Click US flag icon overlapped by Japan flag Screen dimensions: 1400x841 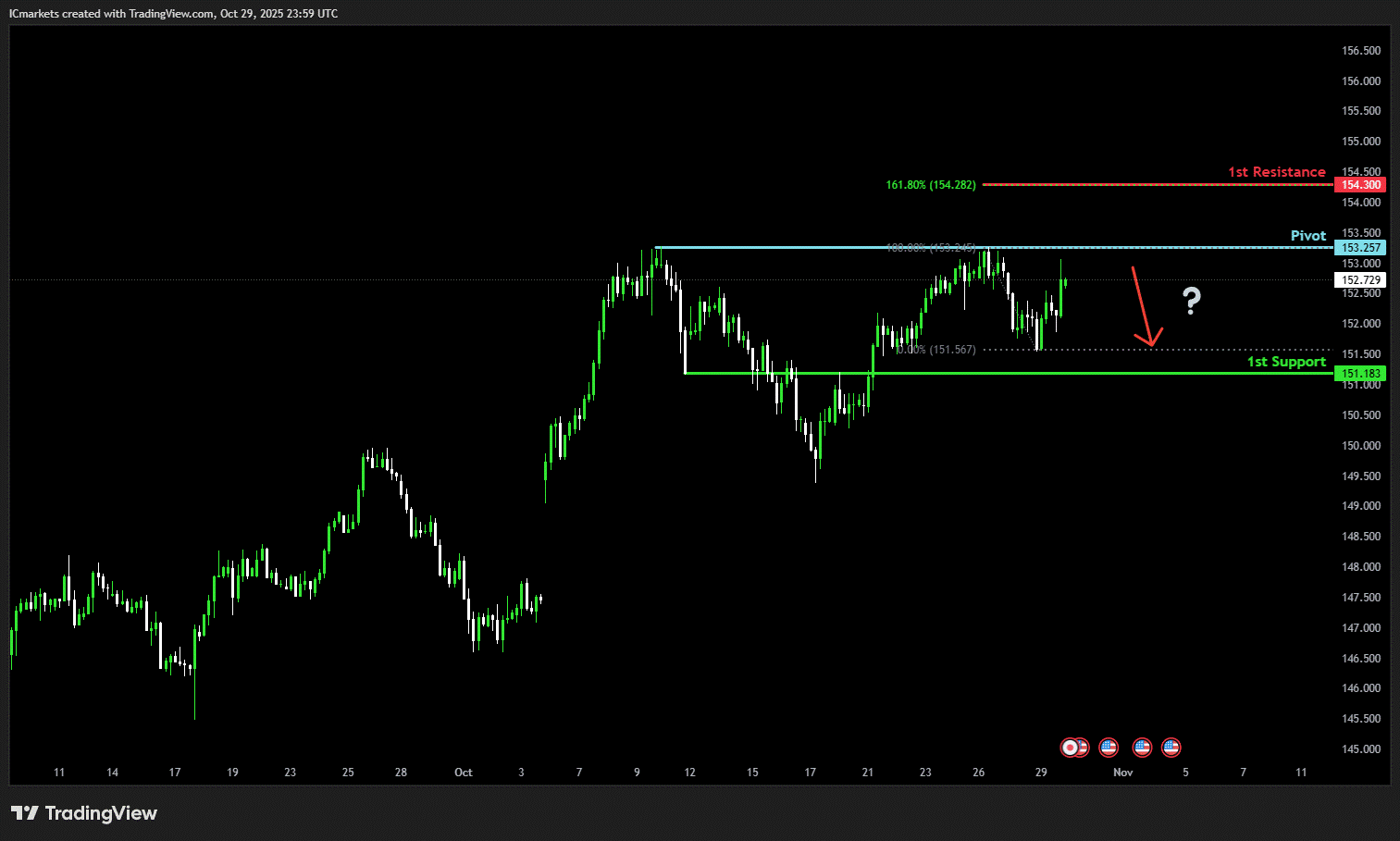[x=1082, y=748]
